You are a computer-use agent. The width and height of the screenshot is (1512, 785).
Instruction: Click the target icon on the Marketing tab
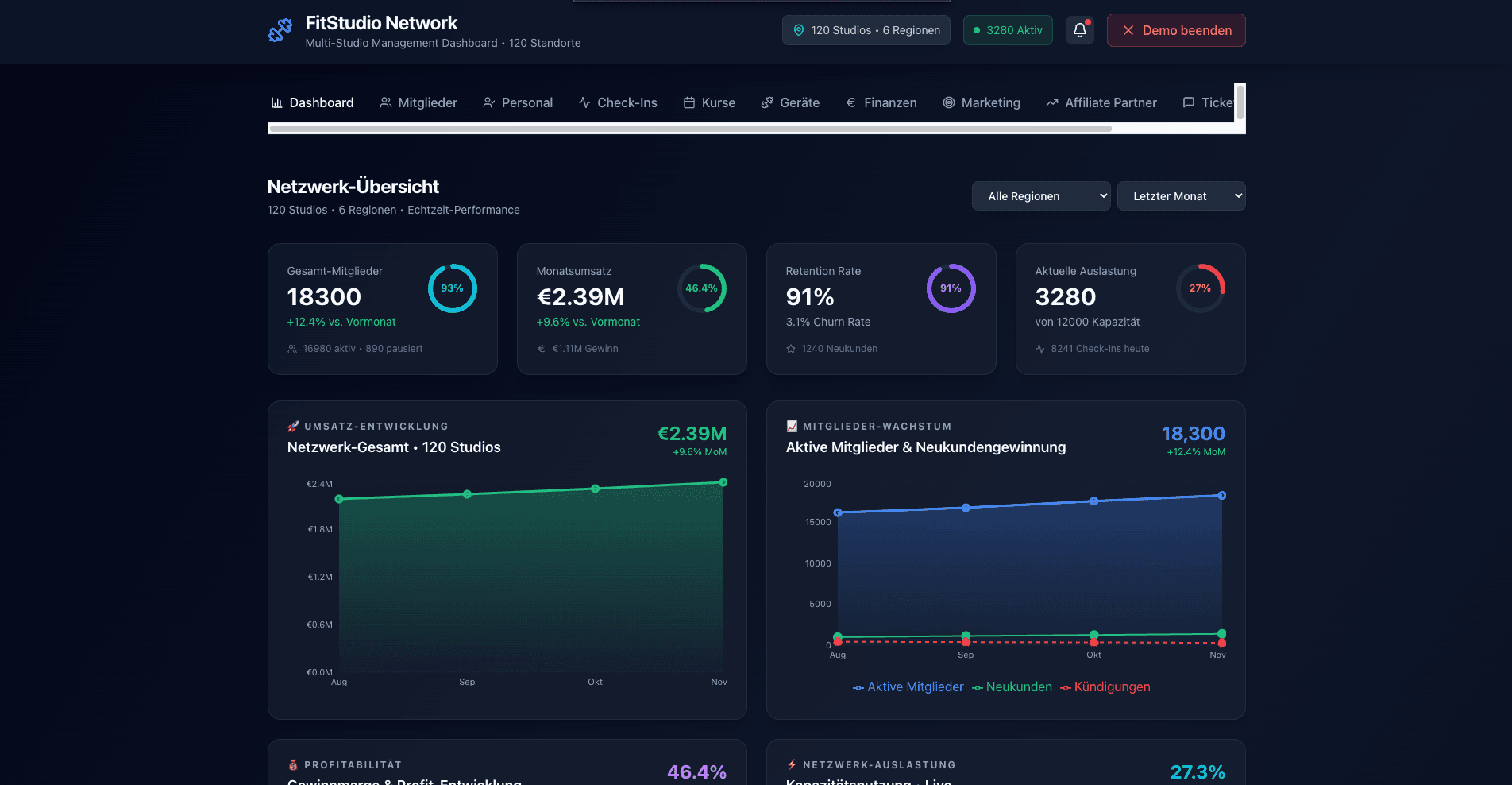pos(947,102)
